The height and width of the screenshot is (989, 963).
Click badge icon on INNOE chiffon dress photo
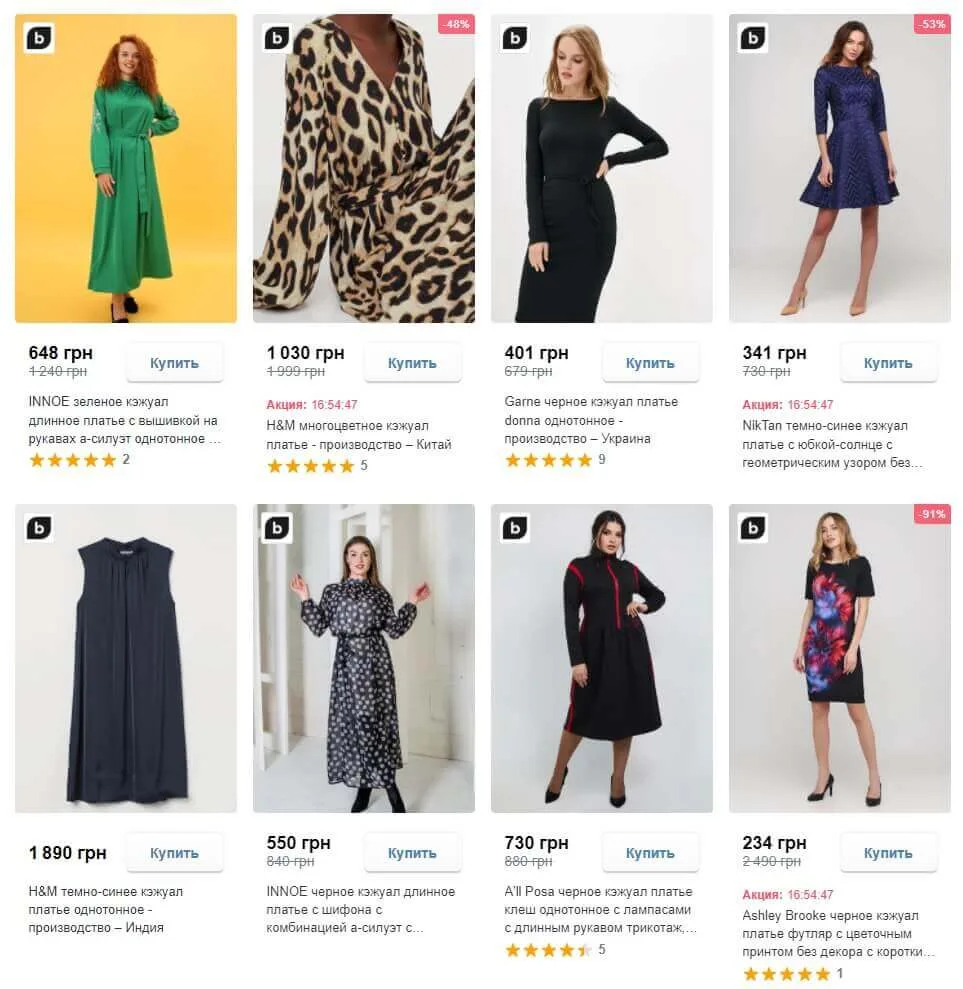[x=277, y=528]
